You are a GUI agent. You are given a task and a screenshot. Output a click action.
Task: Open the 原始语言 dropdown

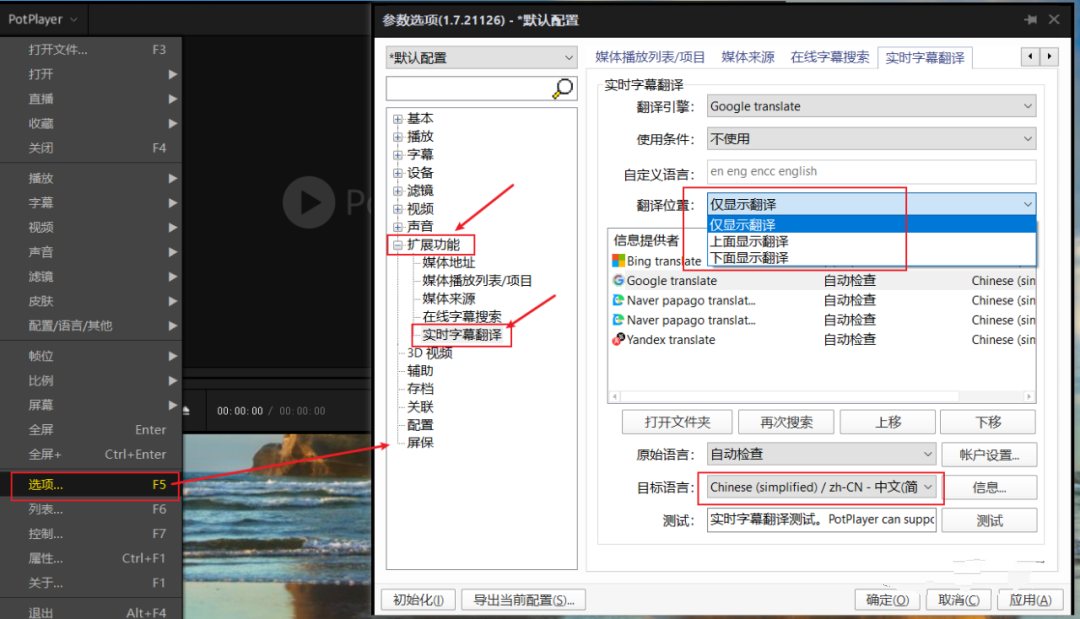[821, 454]
